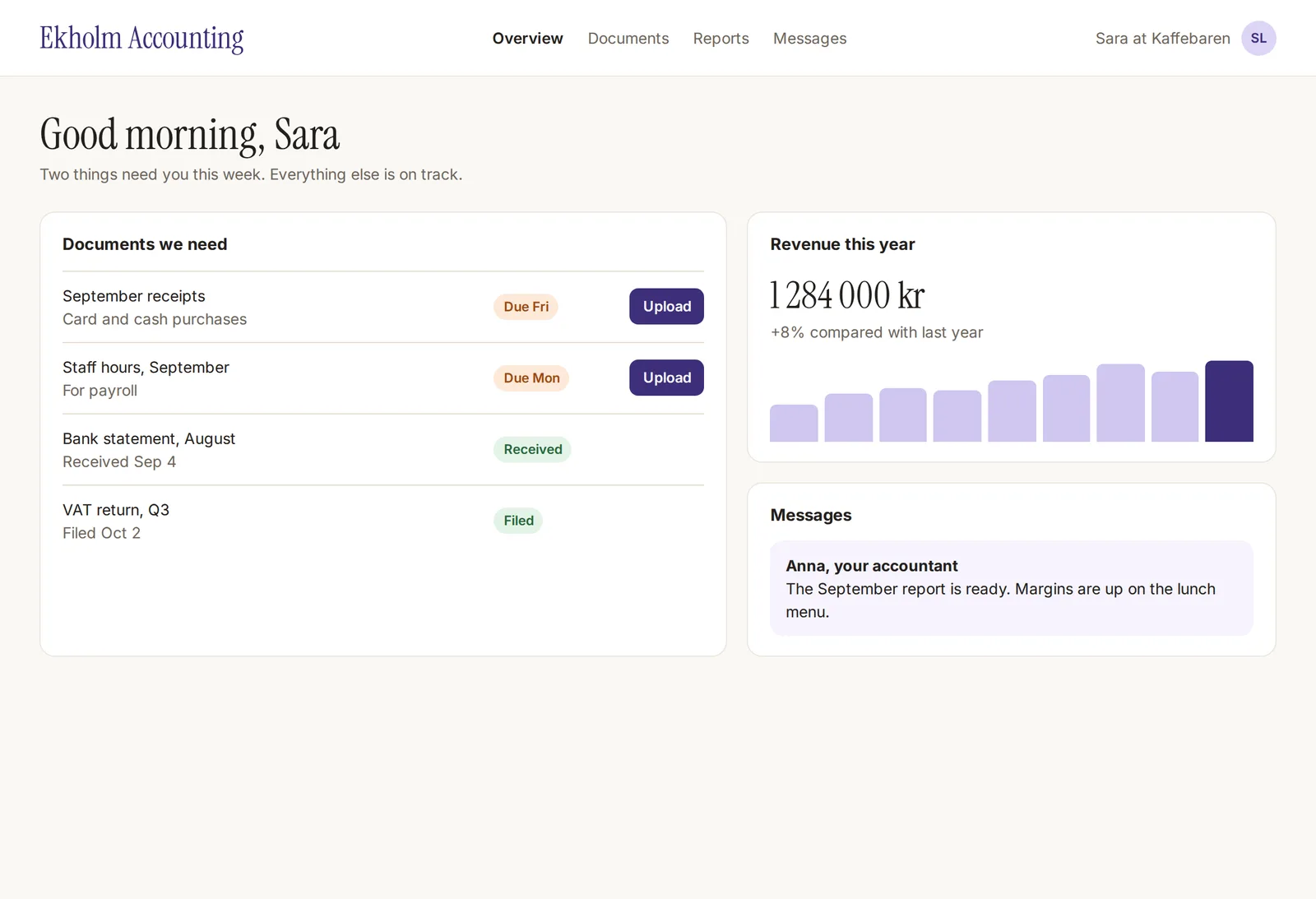
Task: Click the Received Sep 4 note
Action: pos(119,462)
